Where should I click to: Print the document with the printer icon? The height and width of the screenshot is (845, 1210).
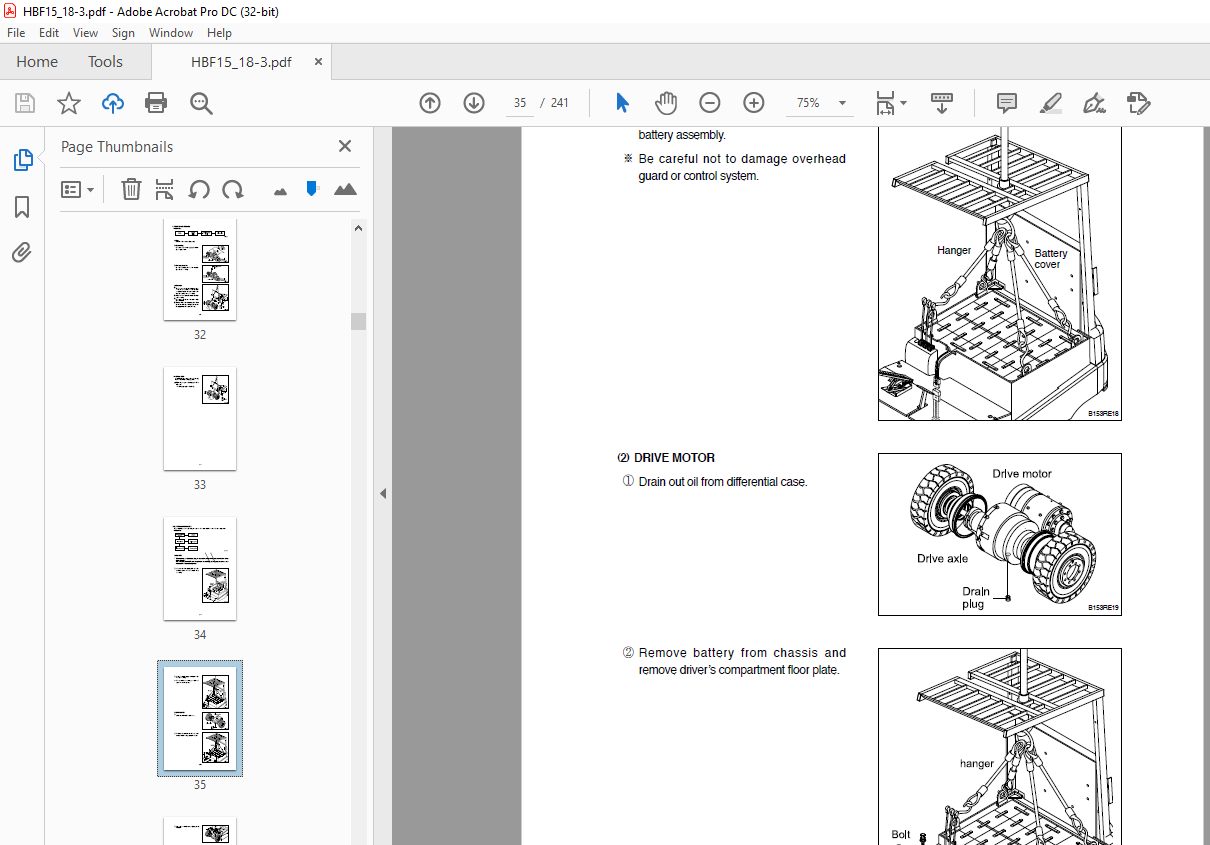tap(156, 103)
